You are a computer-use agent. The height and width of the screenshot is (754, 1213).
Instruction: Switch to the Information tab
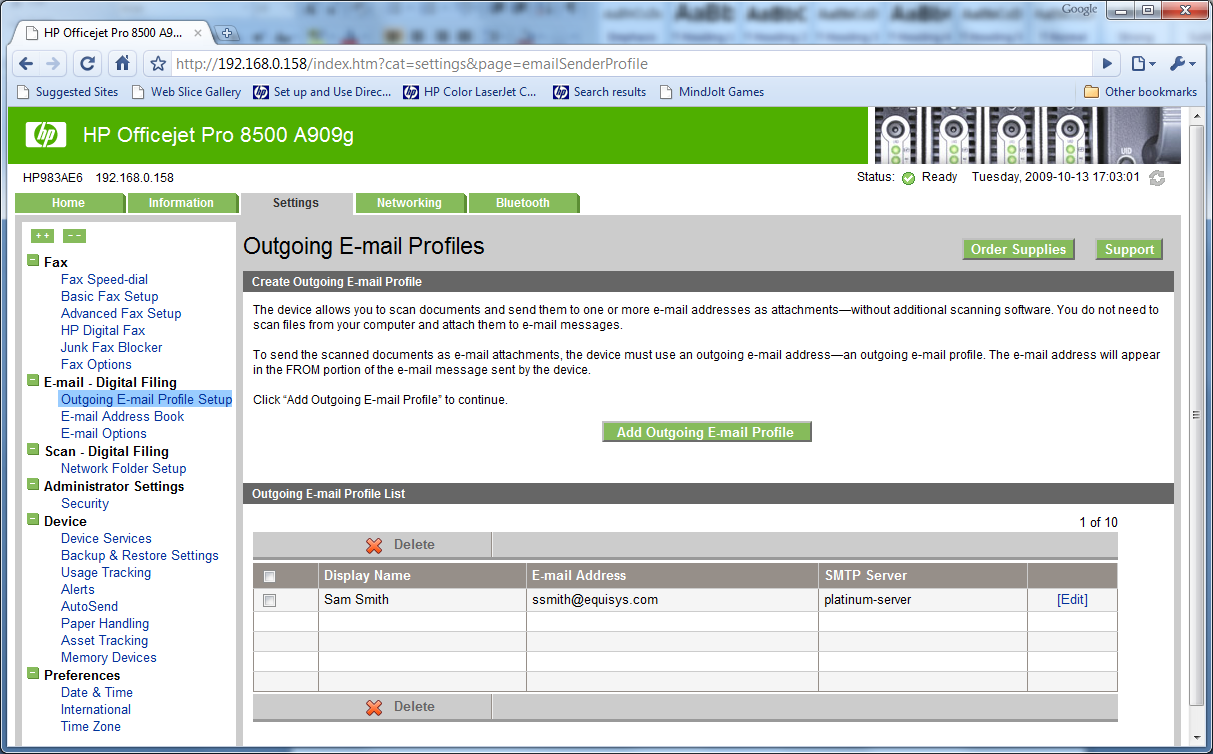click(x=181, y=203)
